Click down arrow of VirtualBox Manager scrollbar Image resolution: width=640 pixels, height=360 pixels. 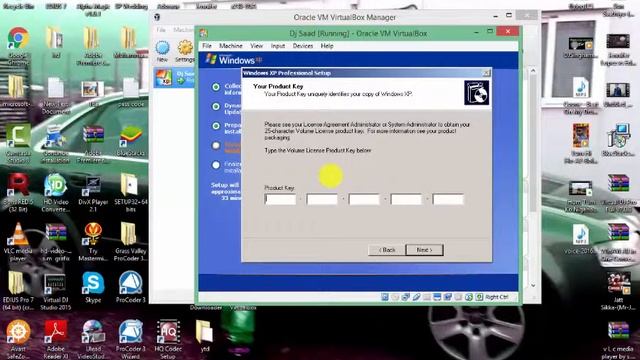coord(533,286)
